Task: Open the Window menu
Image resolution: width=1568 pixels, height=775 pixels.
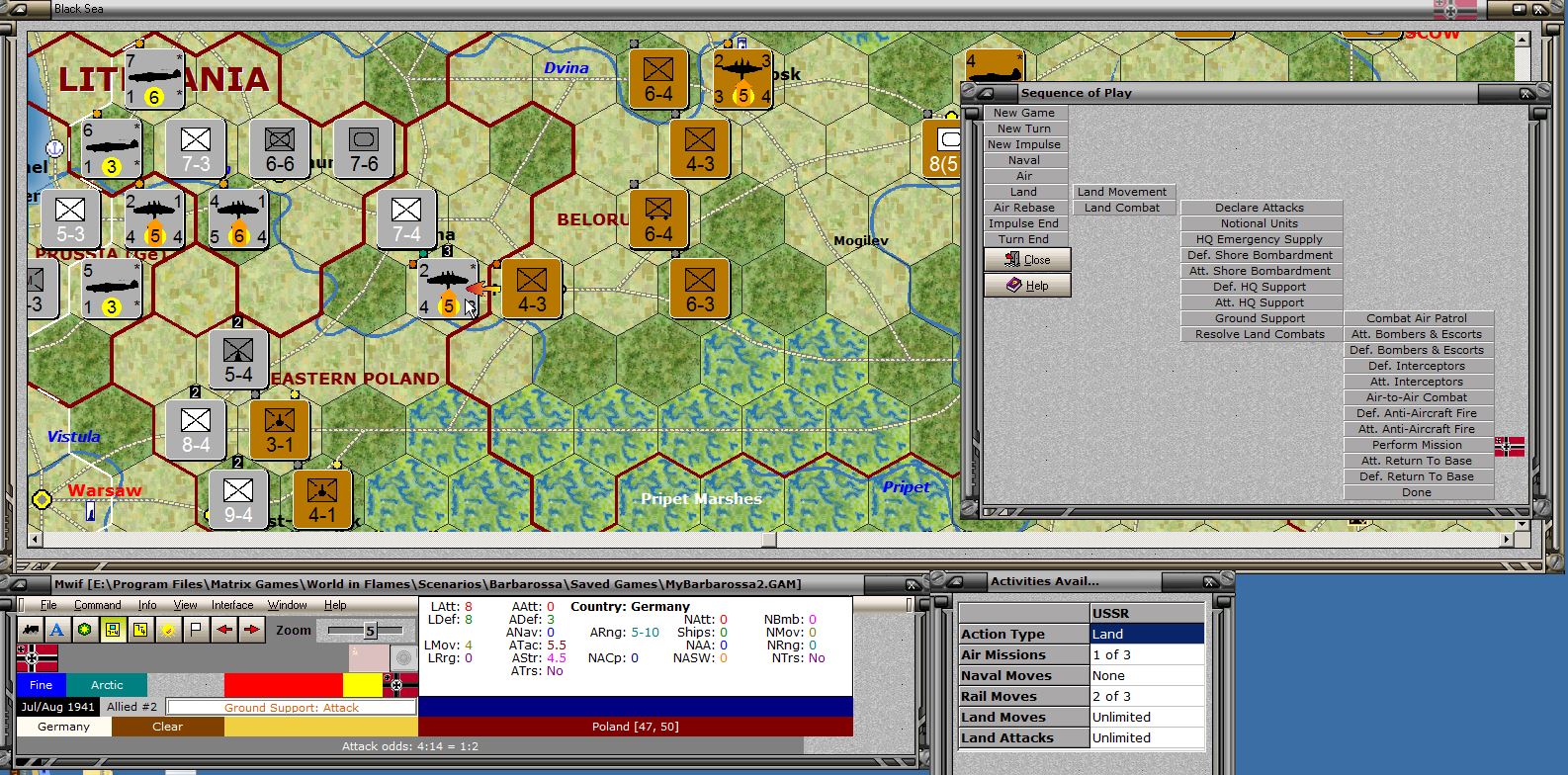Action: (x=287, y=605)
